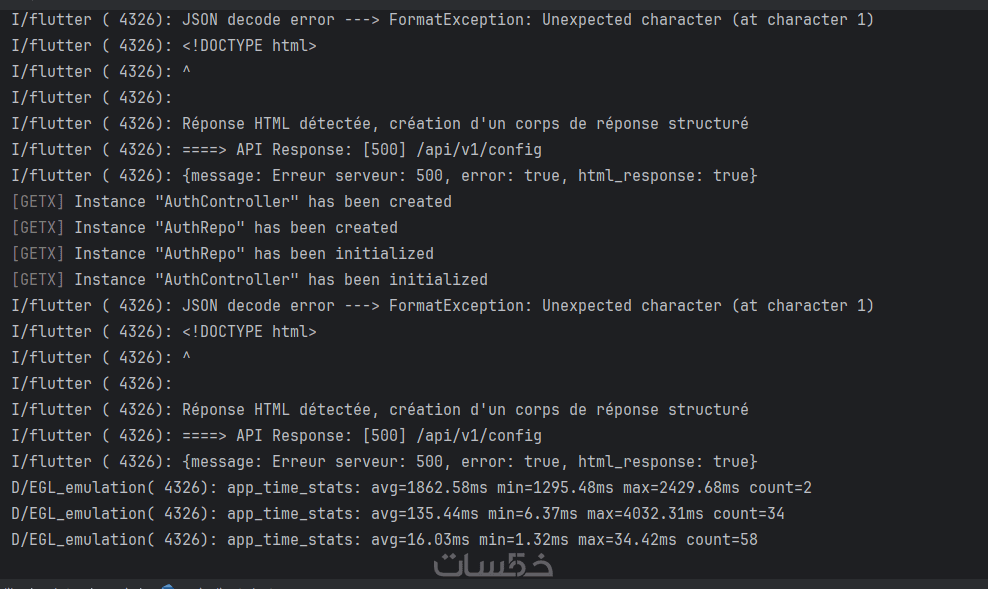Click the second Réponse HTML détectée log line
The width and height of the screenshot is (988, 589).
coord(464,410)
